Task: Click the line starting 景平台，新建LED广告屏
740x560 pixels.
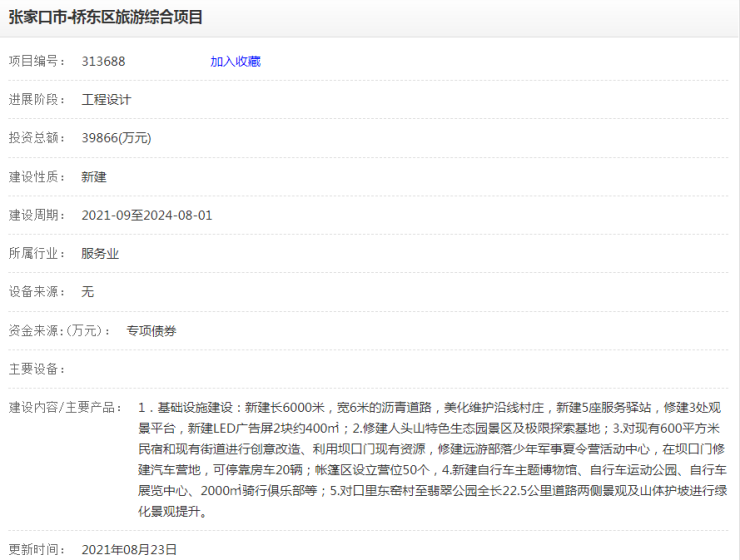Action: pos(429,428)
